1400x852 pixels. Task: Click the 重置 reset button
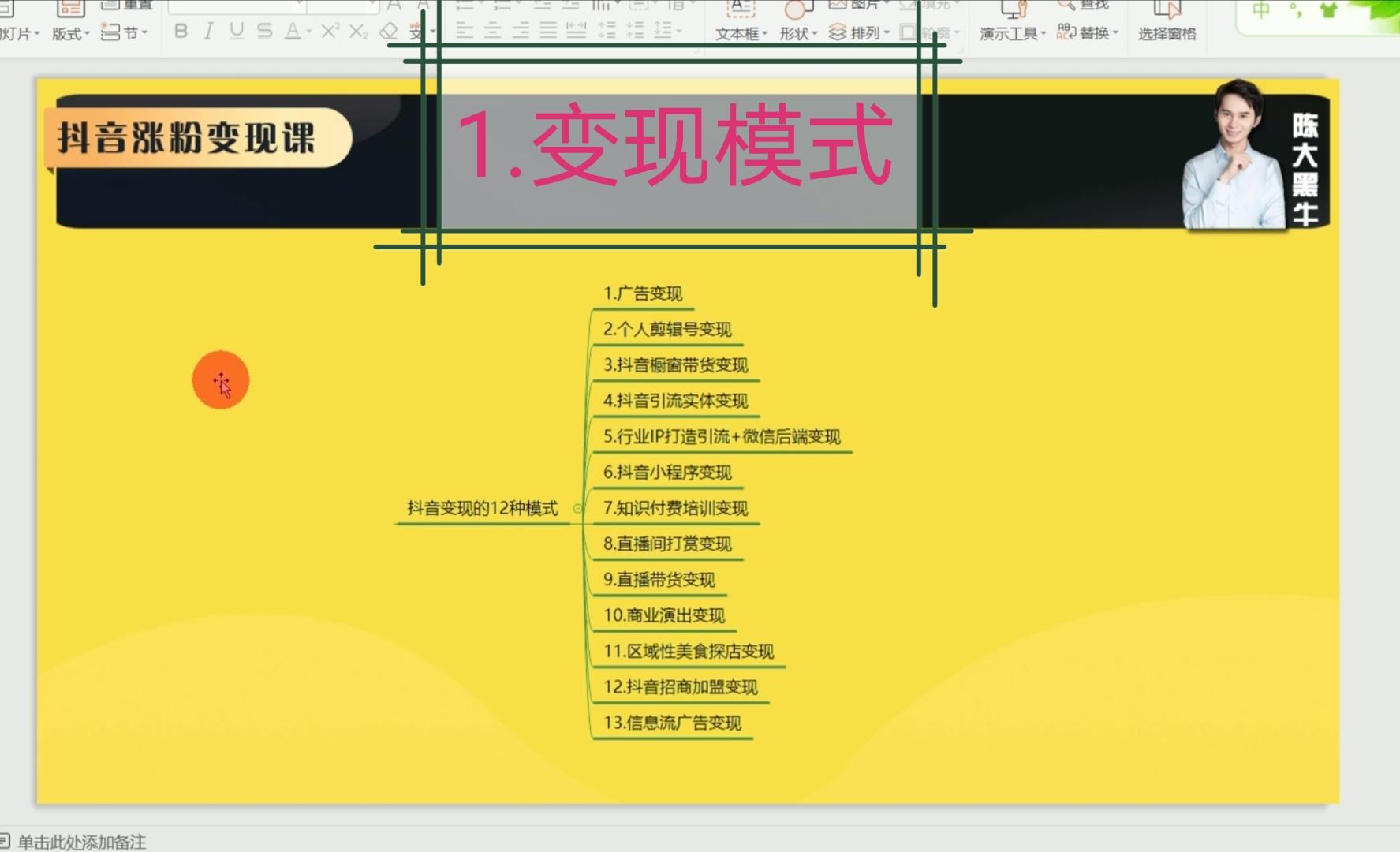tap(127, 5)
